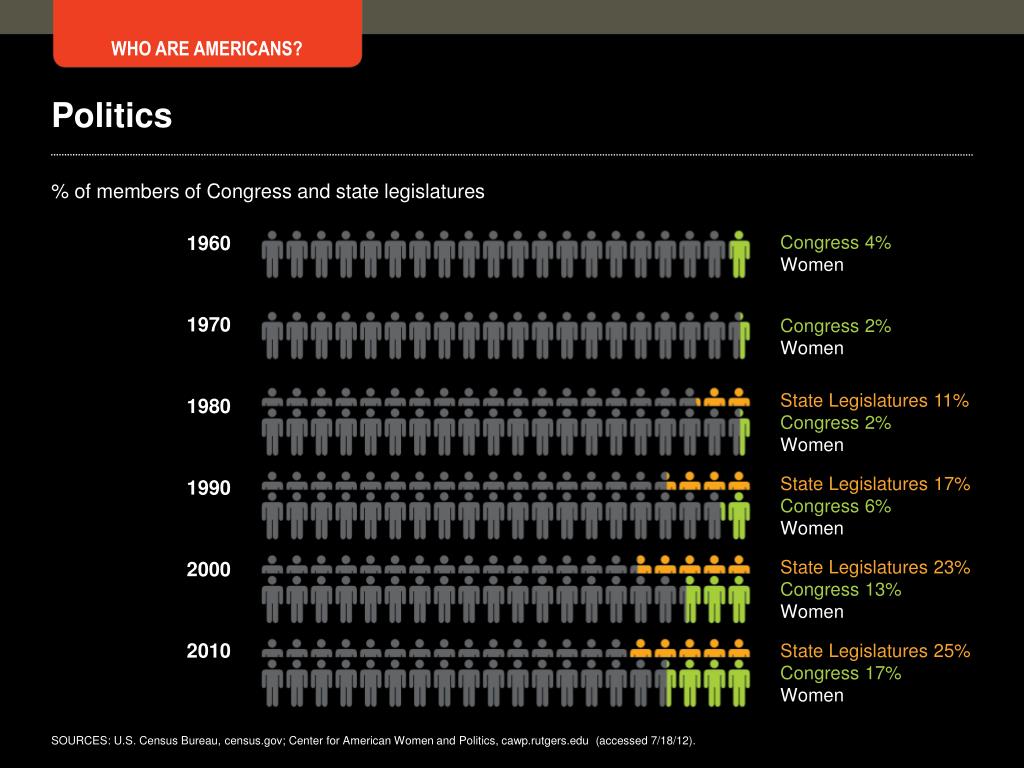Select the rightmost orange bust in 1980 row

coord(739,397)
